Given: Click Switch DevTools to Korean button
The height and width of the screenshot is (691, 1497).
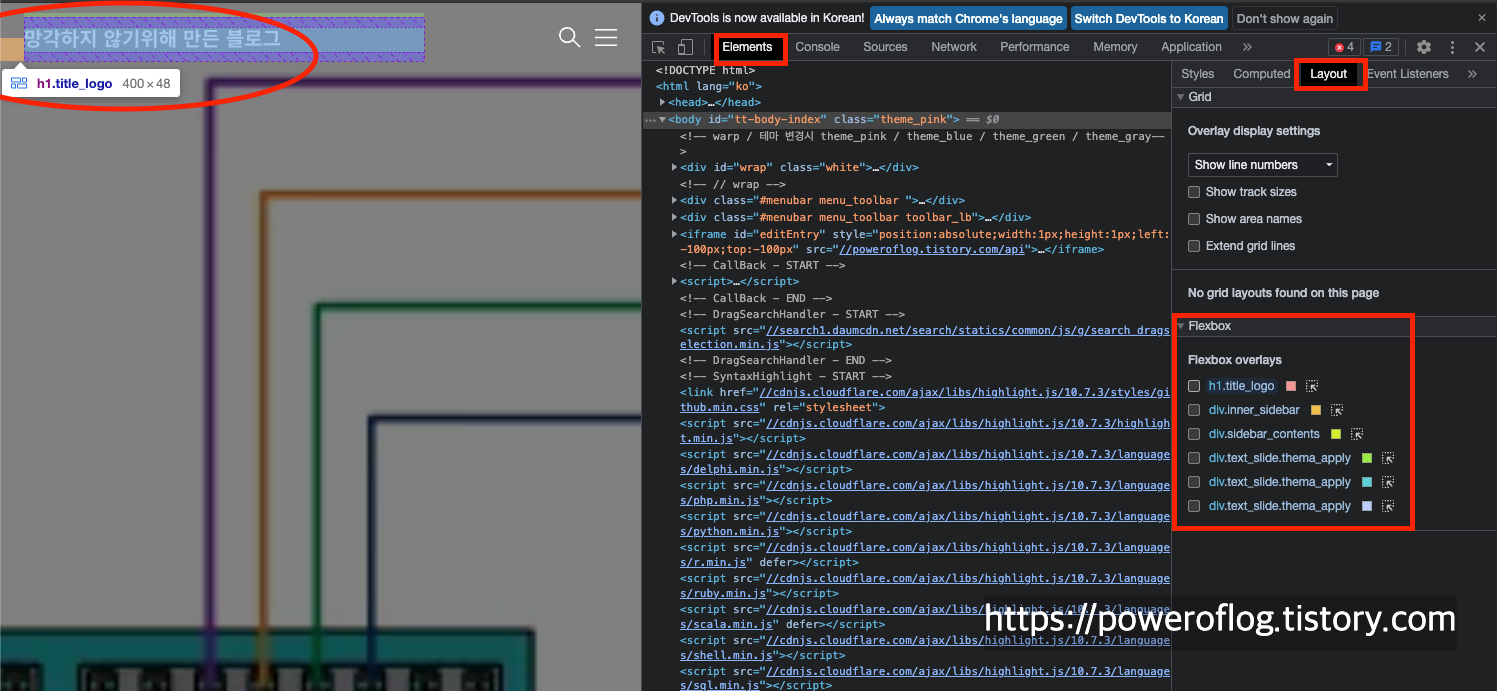Looking at the screenshot, I should (x=1148, y=18).
